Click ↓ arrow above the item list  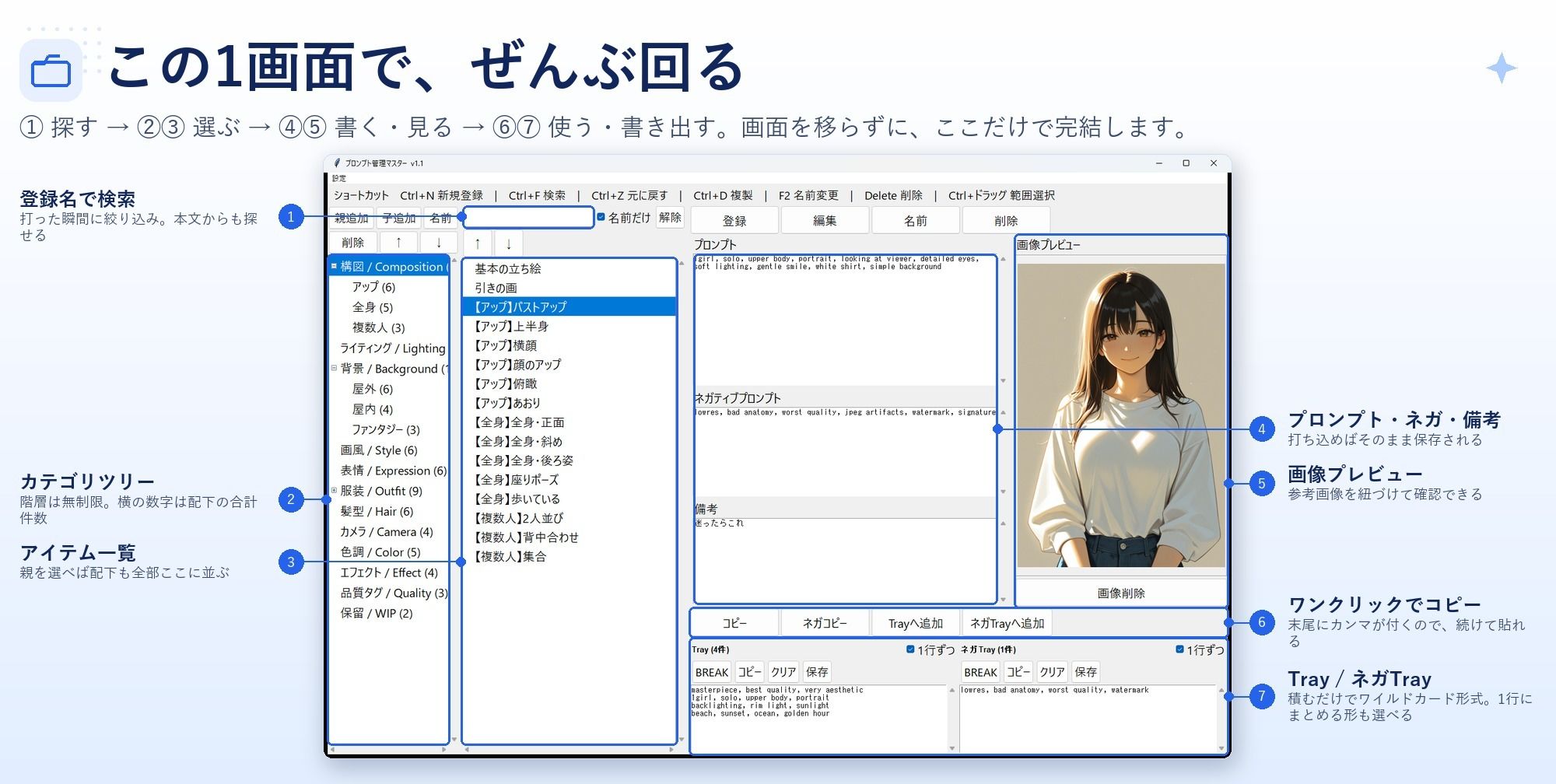(509, 243)
